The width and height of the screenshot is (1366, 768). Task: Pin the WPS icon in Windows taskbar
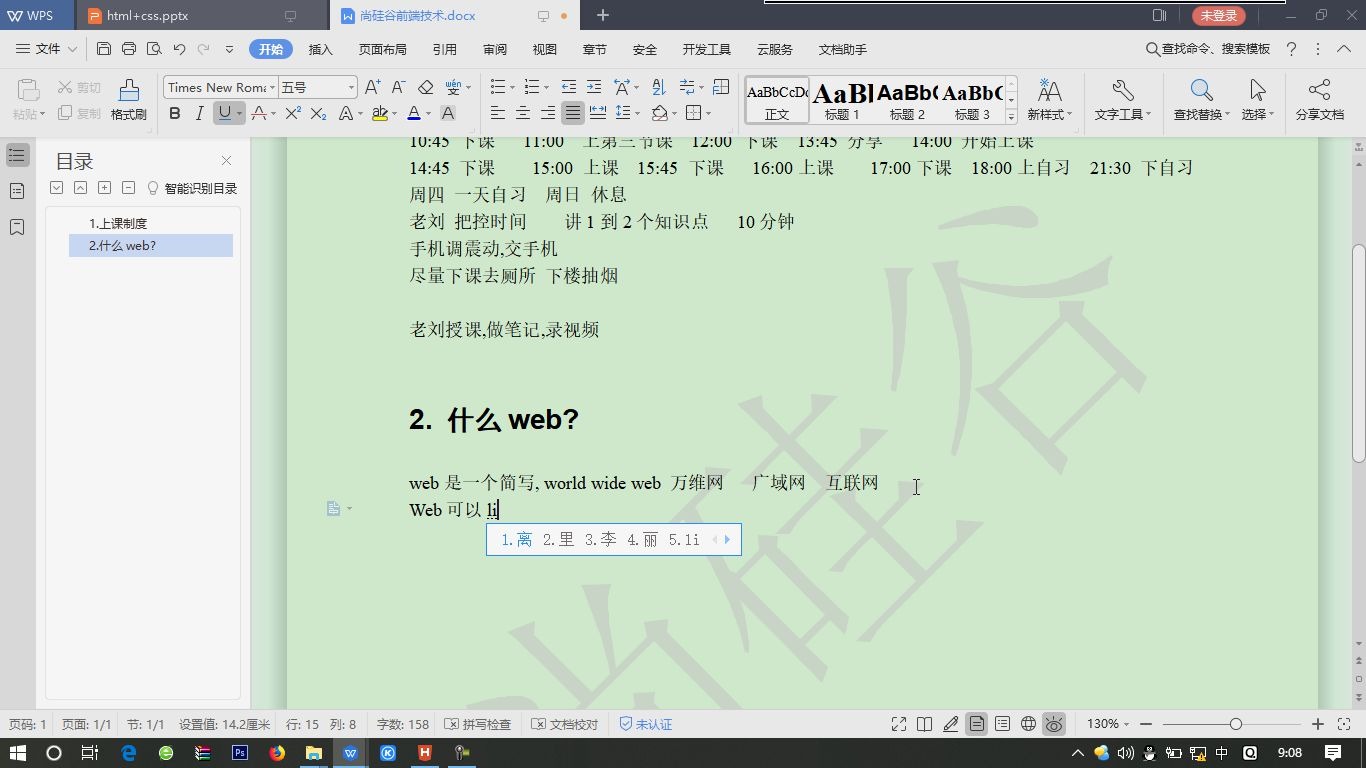point(350,754)
